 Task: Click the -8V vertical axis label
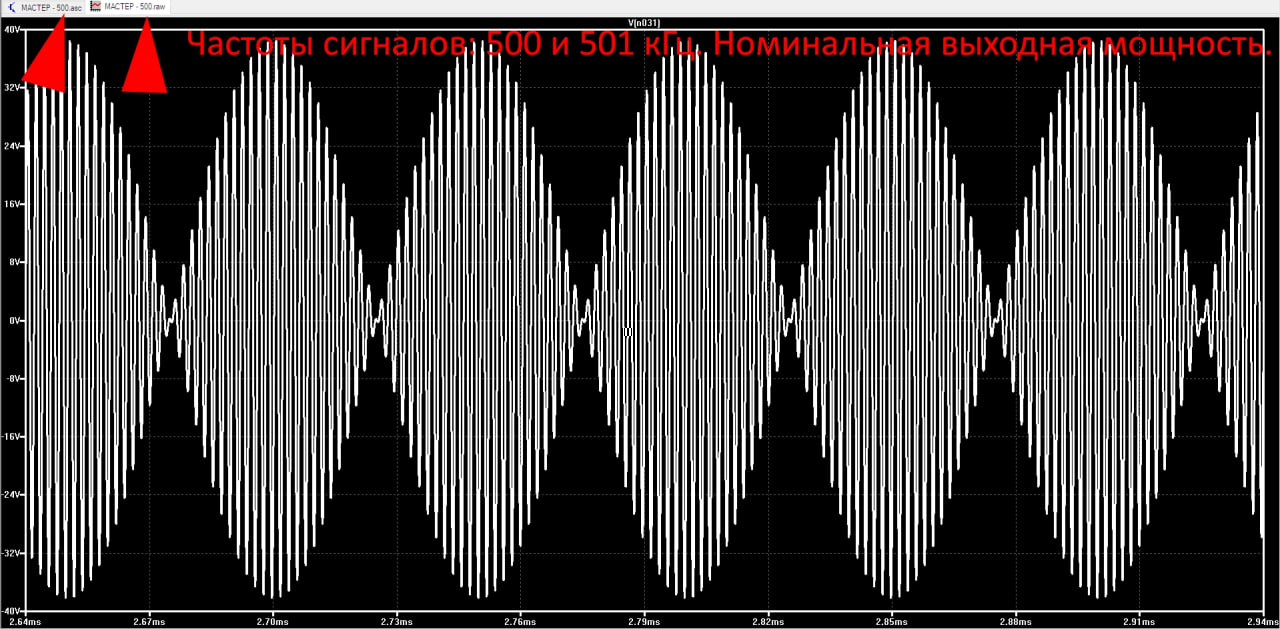12,379
